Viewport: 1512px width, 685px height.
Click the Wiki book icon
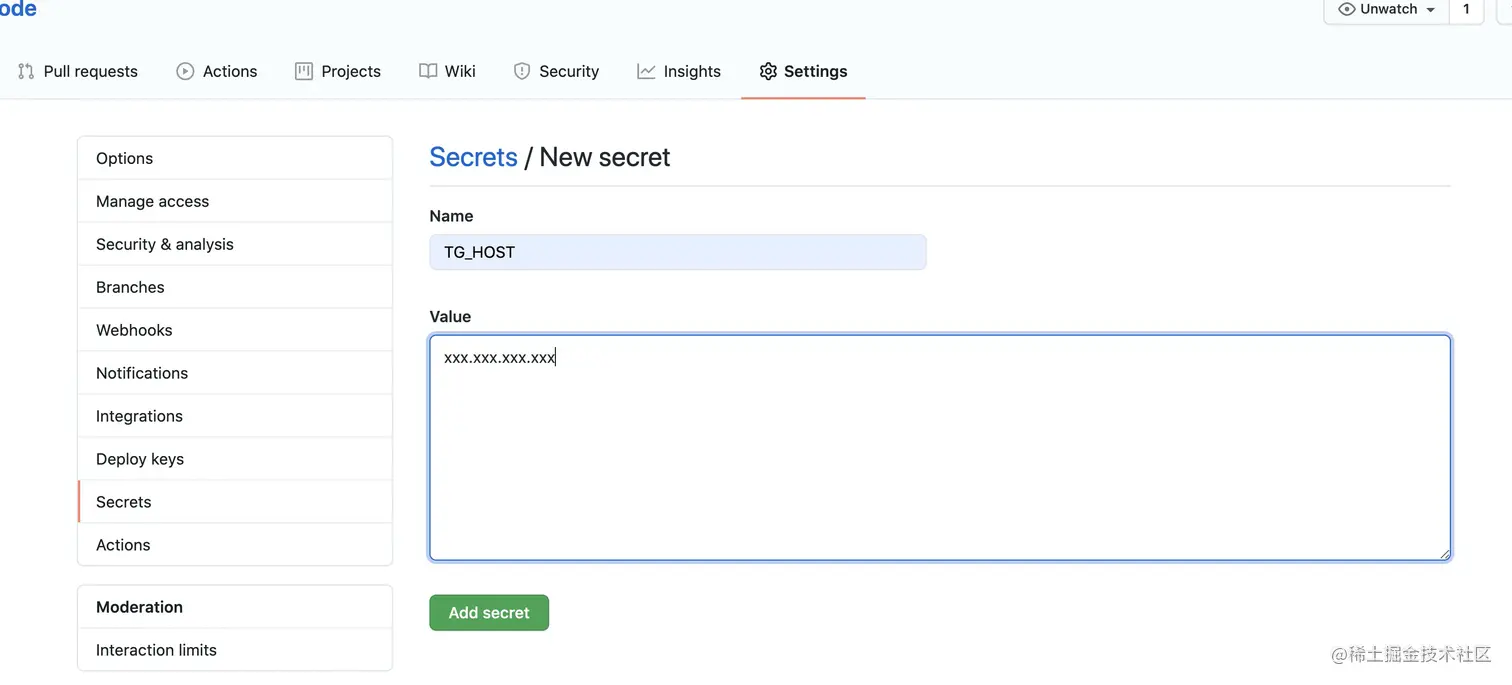(x=428, y=71)
